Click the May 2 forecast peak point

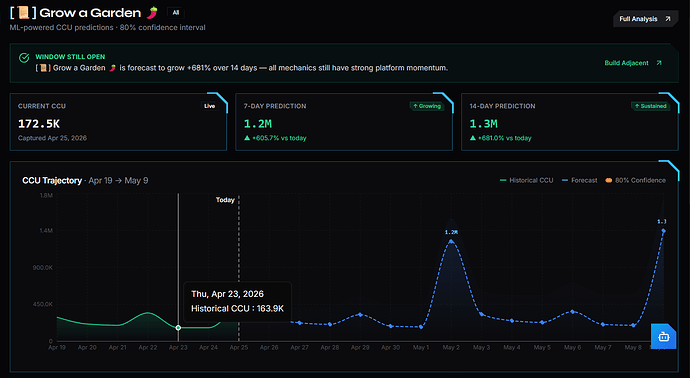[451, 241]
